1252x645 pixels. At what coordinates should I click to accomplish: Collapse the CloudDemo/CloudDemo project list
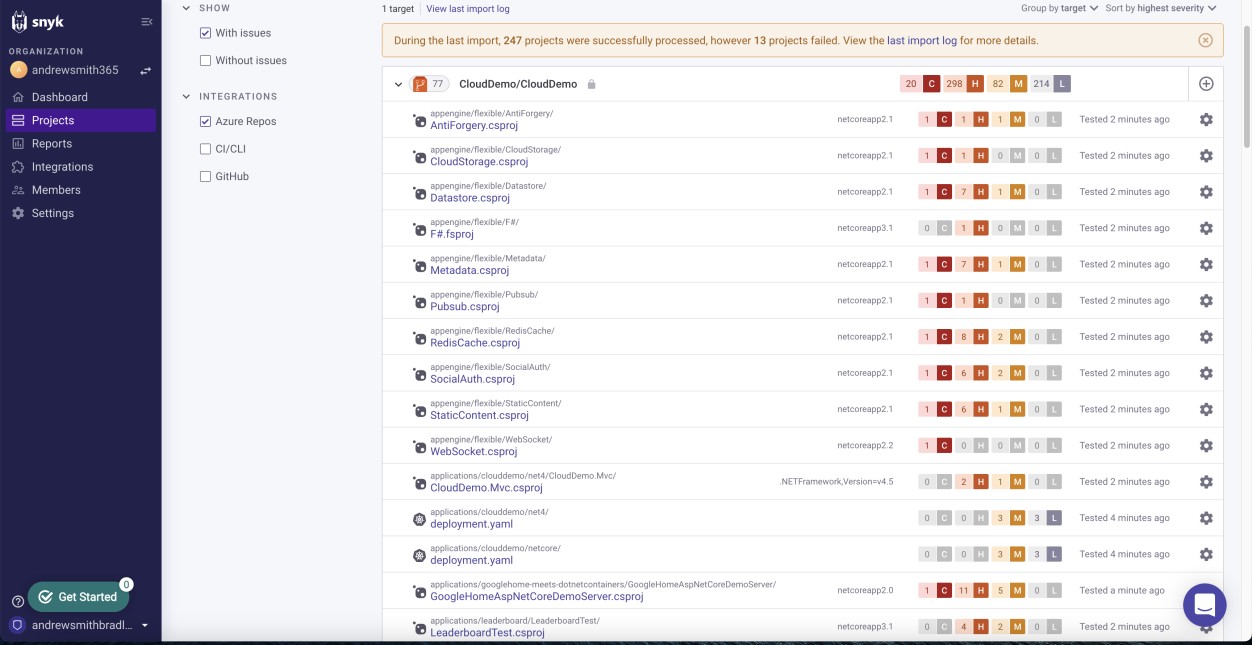(399, 84)
